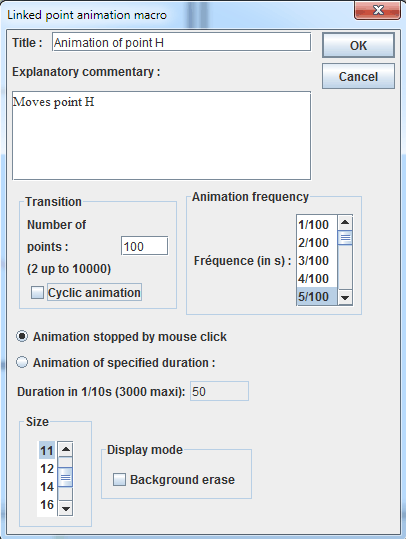Choose size 16 from Size list
Image resolution: width=406 pixels, height=539 pixels.
point(47,505)
